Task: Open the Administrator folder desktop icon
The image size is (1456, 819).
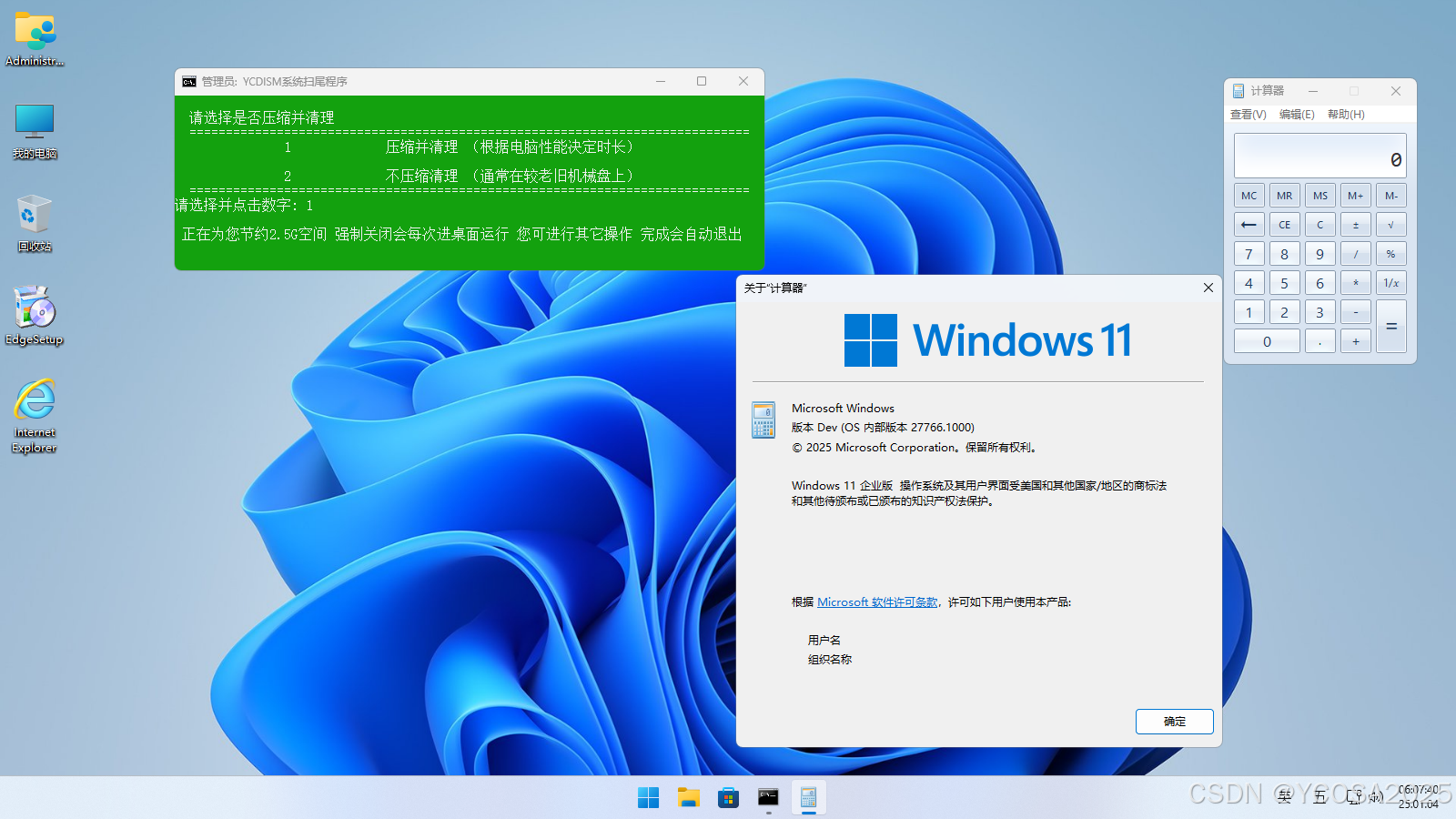Action: 35,39
